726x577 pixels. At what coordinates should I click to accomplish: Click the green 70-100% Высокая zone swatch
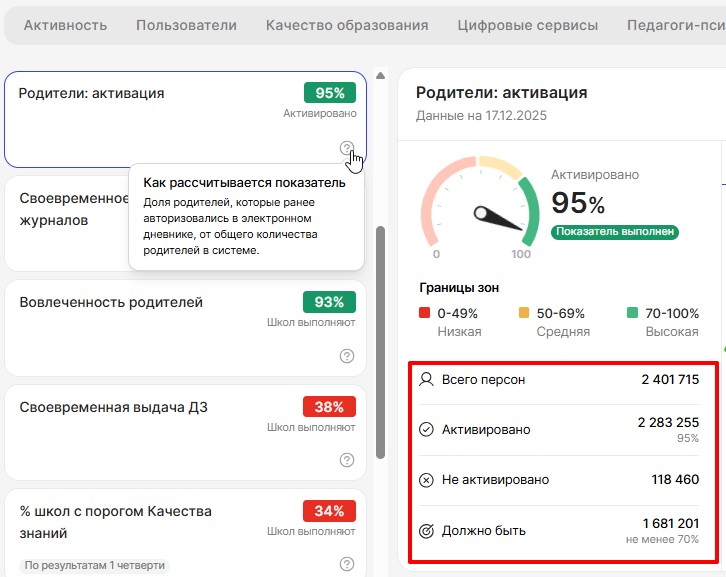(x=632, y=313)
